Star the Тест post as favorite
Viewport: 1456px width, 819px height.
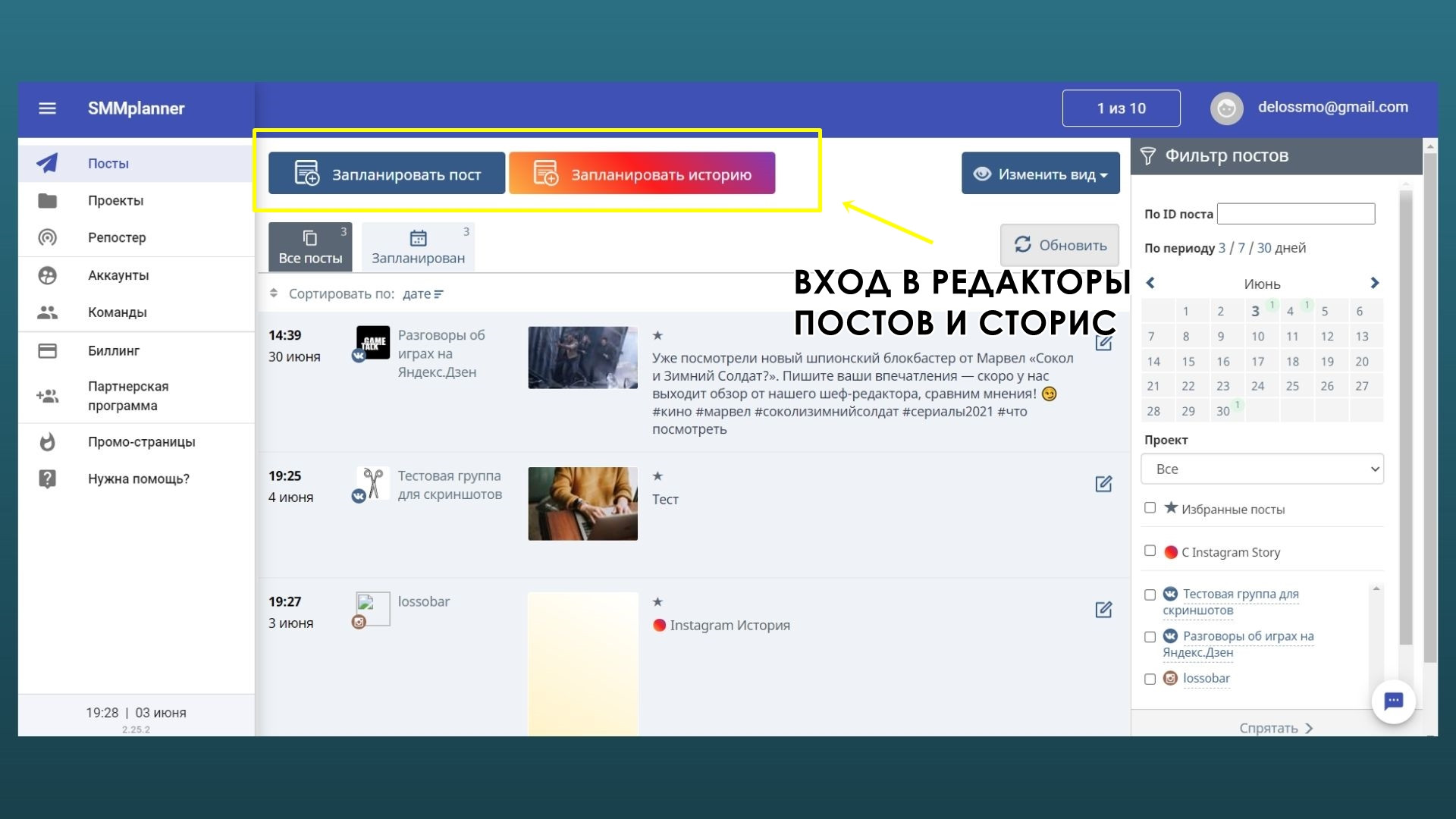(657, 476)
